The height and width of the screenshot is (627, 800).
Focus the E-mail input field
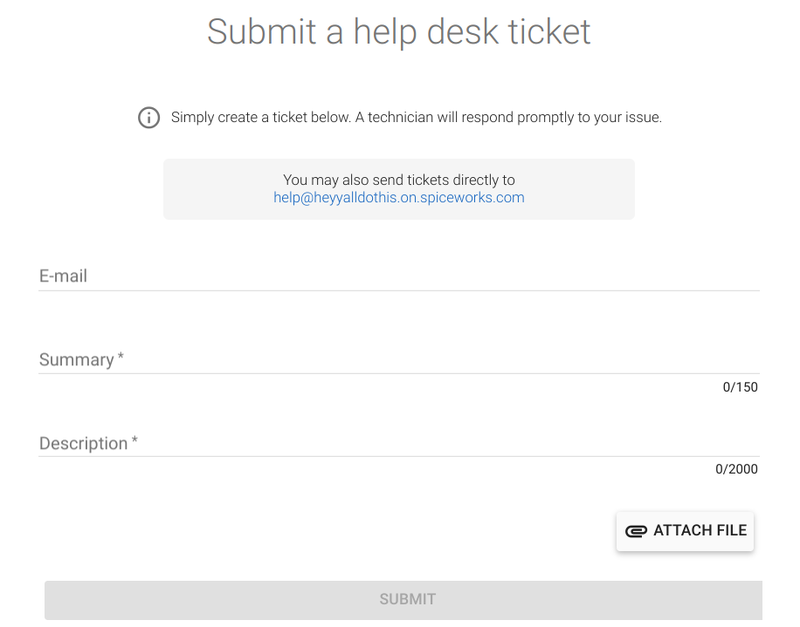399,276
